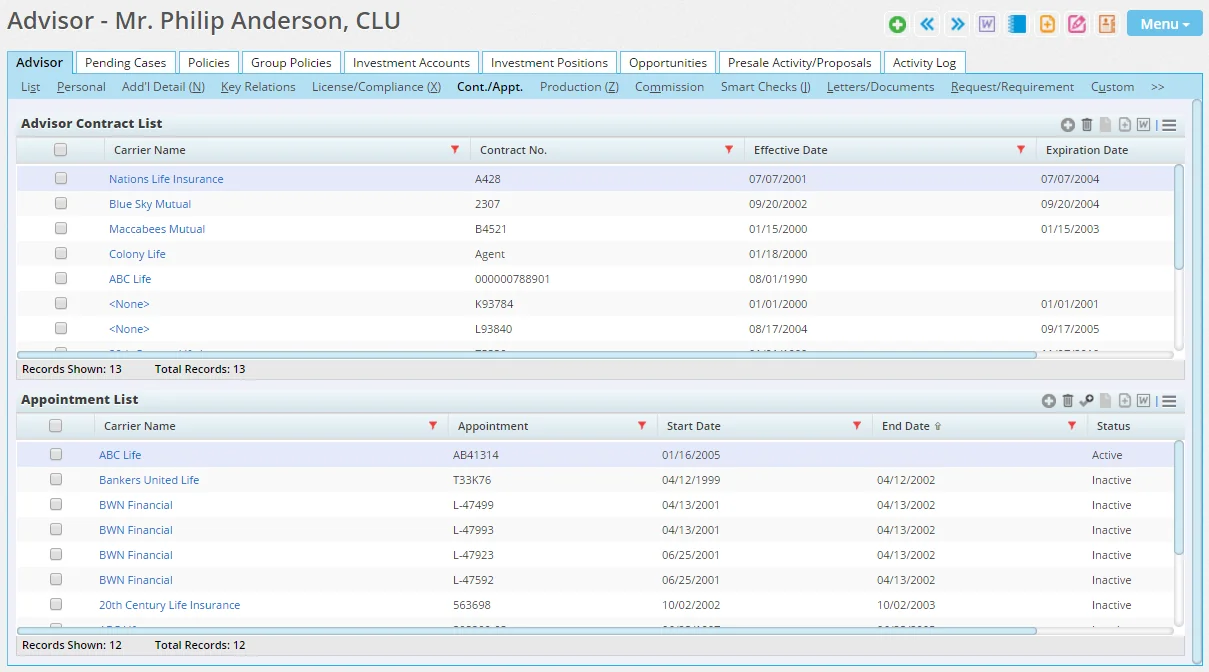1209x672 pixels.
Task: Select the Bankers United Life appointment checkbox
Action: pyautogui.click(x=56, y=480)
